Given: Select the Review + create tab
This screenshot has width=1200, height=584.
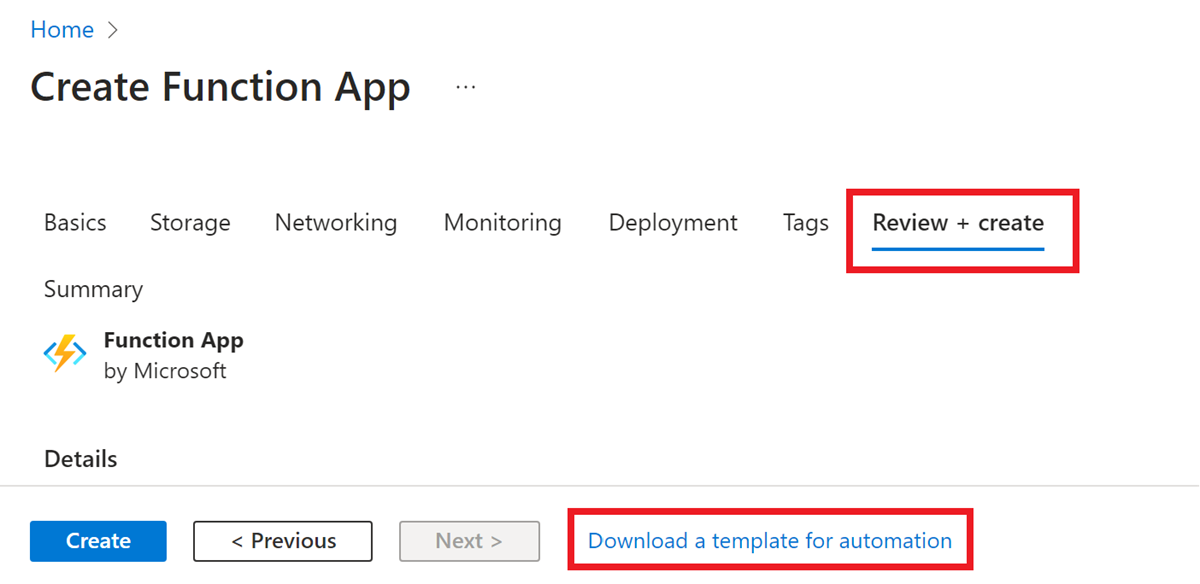Looking at the screenshot, I should tap(957, 222).
